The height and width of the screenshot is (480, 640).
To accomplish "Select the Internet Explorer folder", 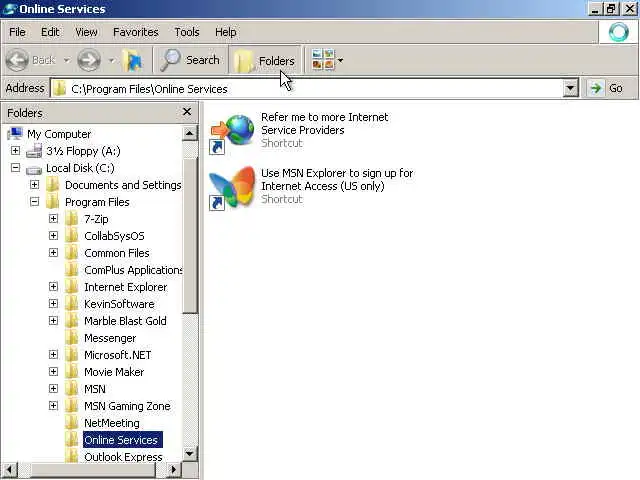I will 126,287.
